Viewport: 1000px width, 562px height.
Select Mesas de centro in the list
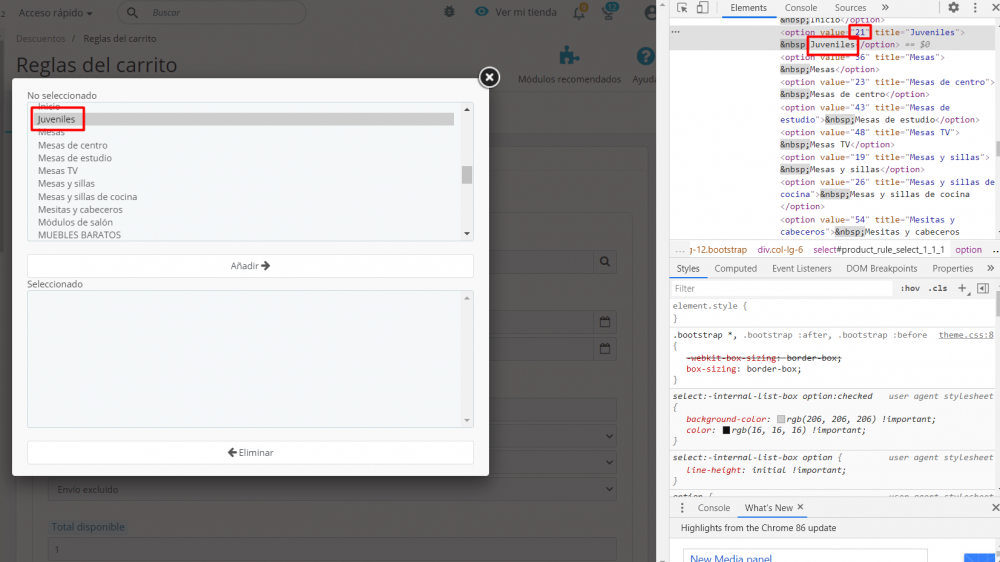pyautogui.click(x=73, y=145)
